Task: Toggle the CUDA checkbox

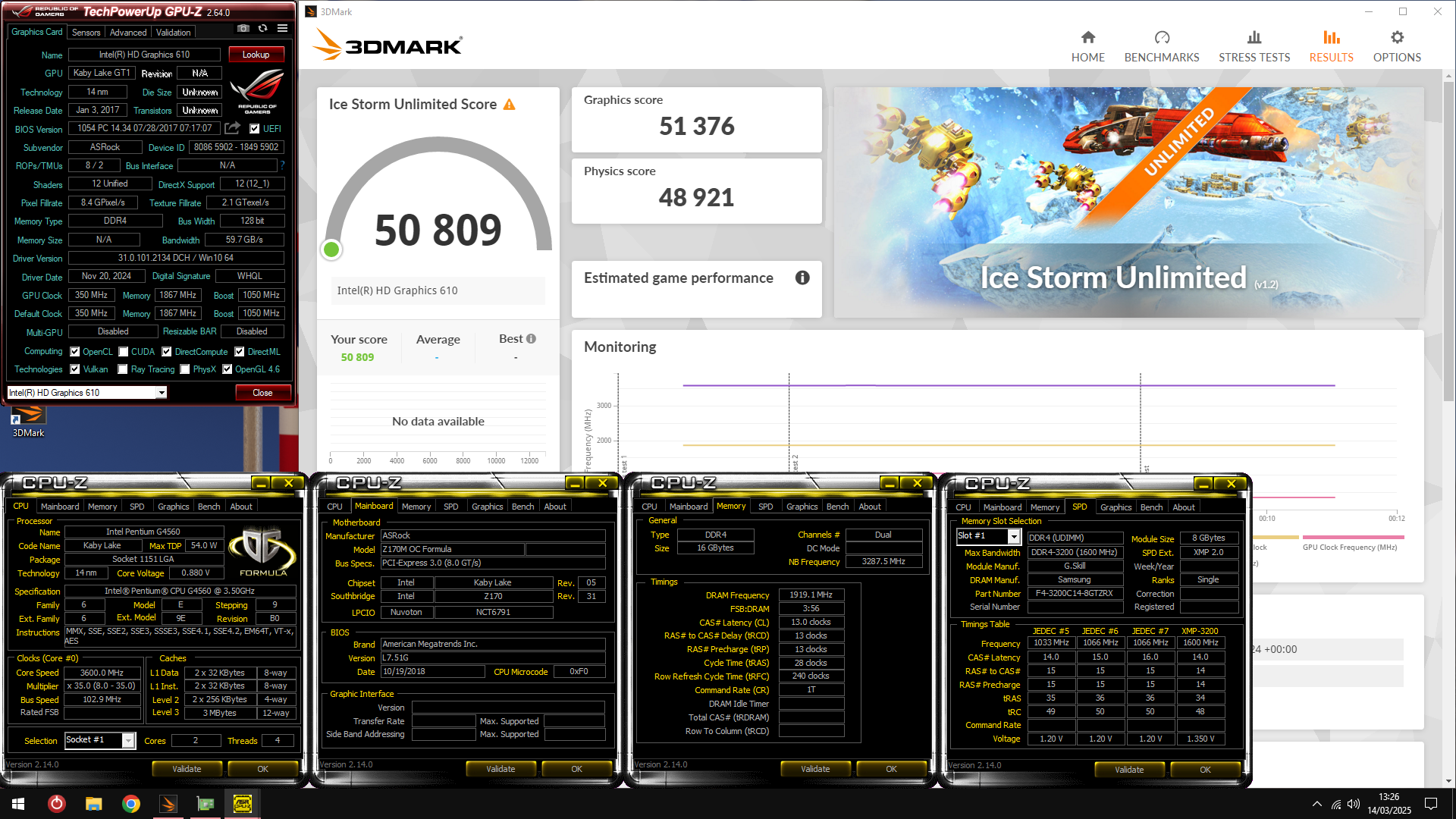Action: (123, 352)
